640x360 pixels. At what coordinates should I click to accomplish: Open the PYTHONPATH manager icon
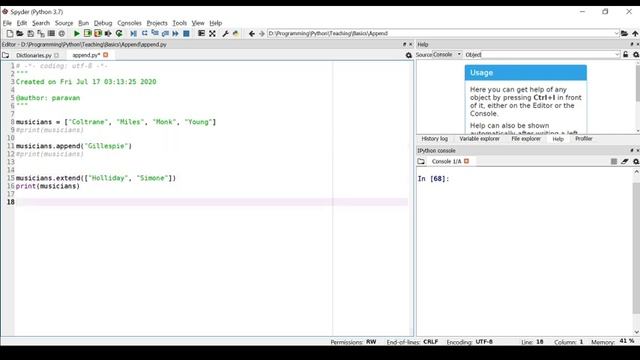(236, 33)
